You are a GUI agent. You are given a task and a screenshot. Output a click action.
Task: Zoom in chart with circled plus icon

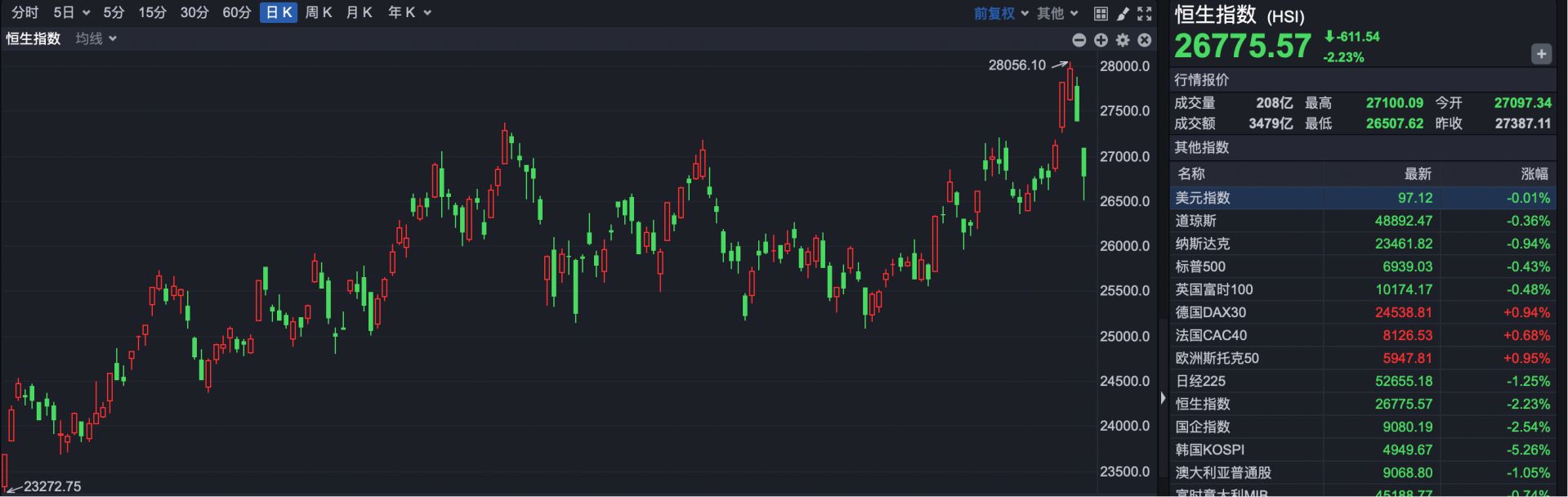pyautogui.click(x=1101, y=40)
